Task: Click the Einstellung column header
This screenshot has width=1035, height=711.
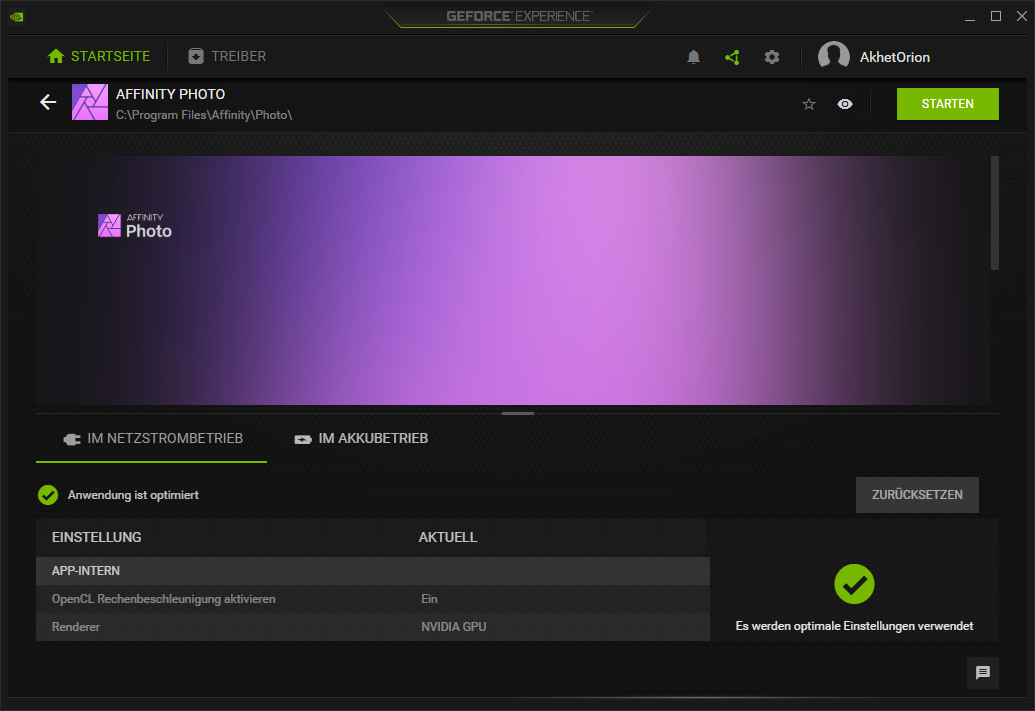Action: [x=96, y=537]
